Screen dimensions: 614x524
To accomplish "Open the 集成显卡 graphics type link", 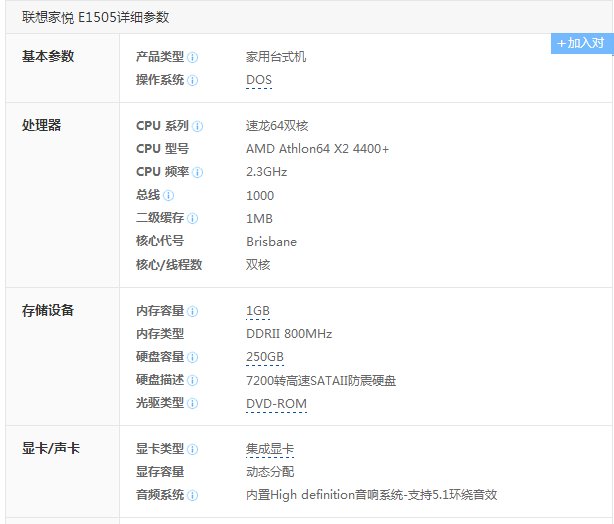I will point(270,449).
